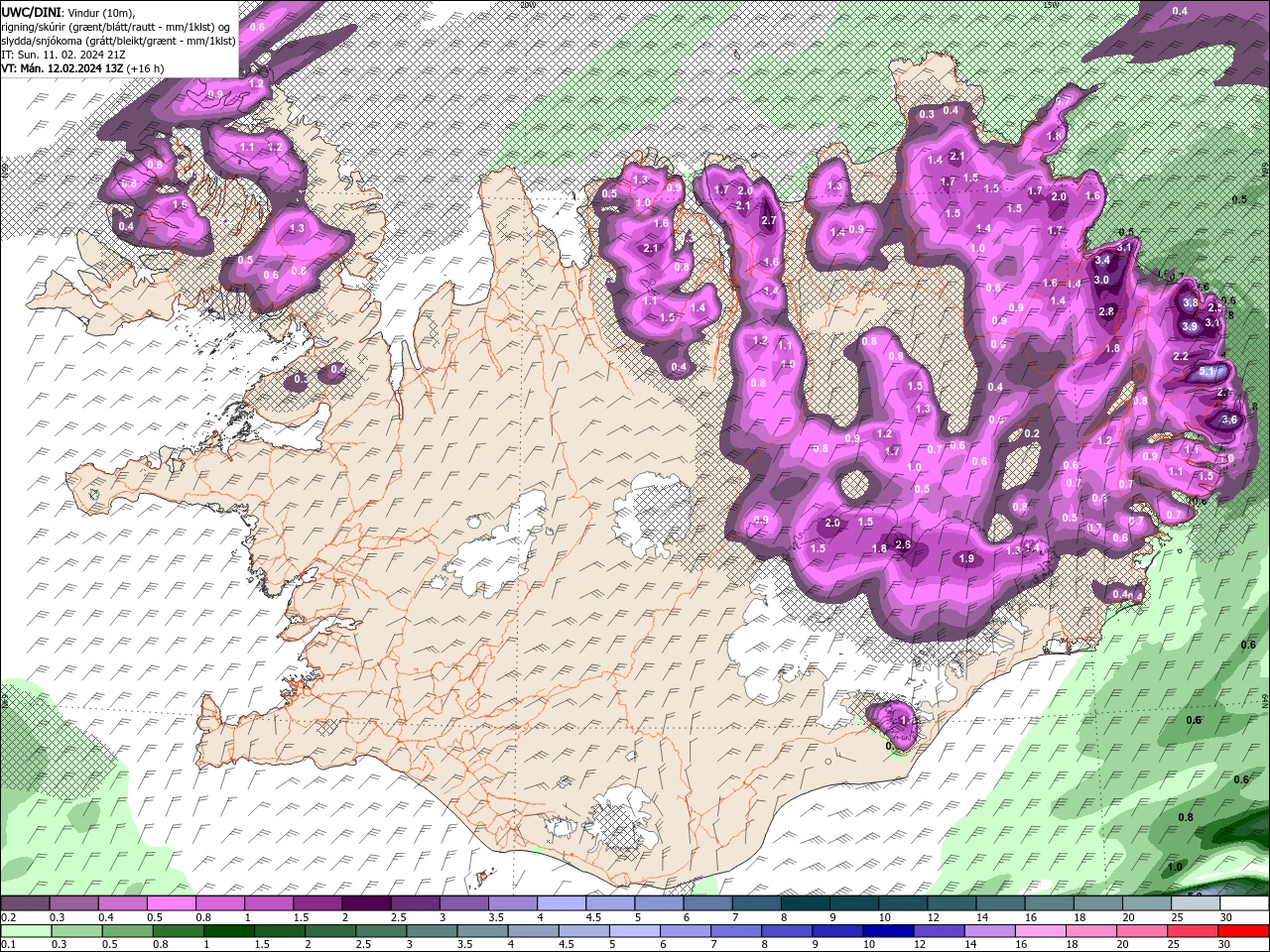Pick the upper legend swatch starting at 12
The height and width of the screenshot is (952, 1270).
(952, 902)
